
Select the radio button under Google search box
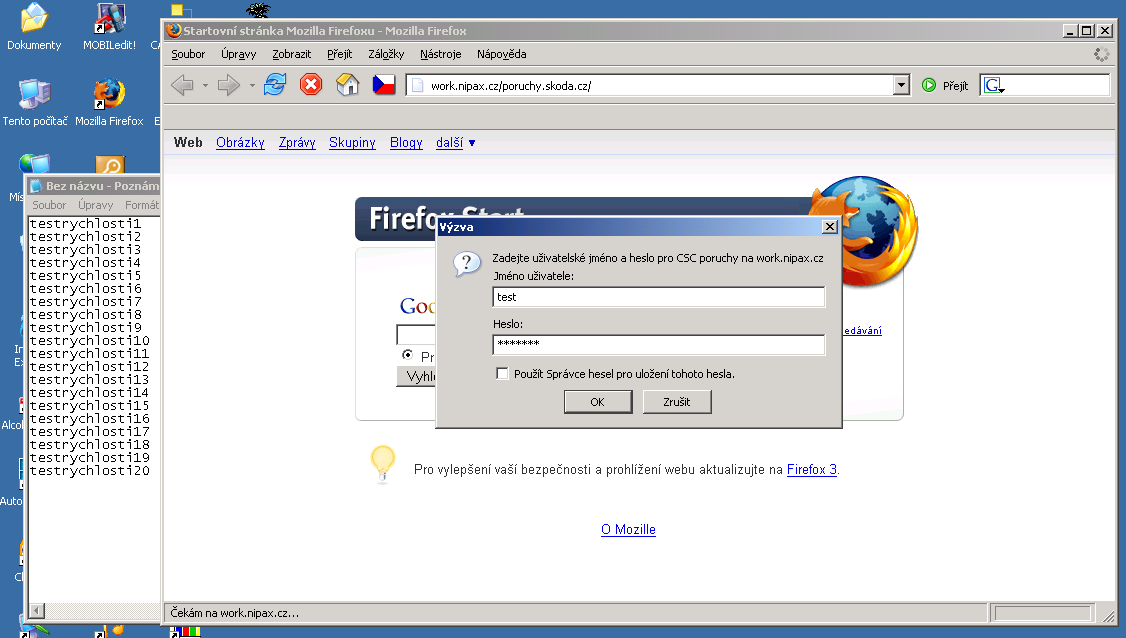click(x=407, y=354)
